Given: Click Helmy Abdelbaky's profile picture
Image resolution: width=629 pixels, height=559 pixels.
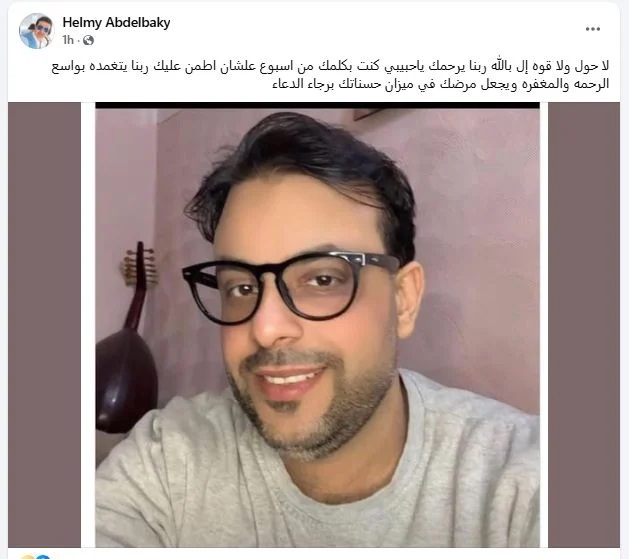Looking at the screenshot, I should click(x=36, y=31).
